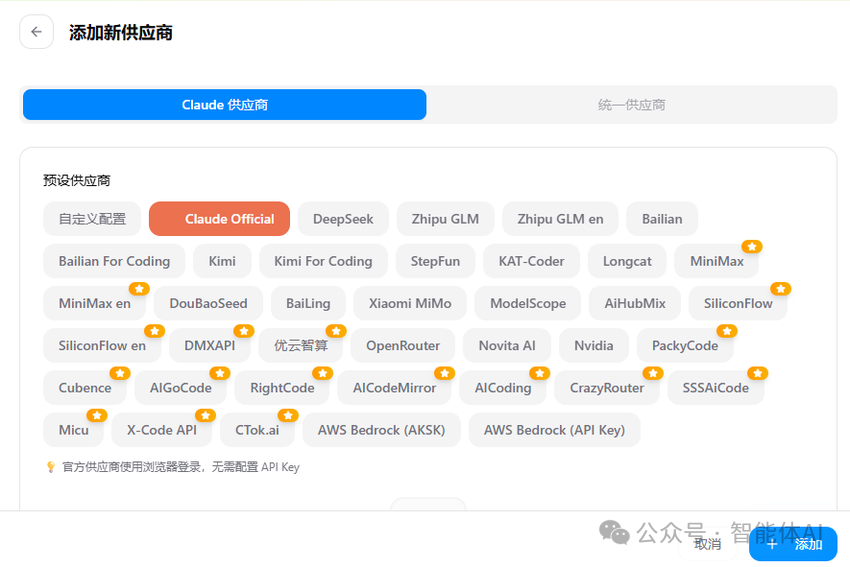Select the Kimi preset
The height and width of the screenshot is (567, 850).
[222, 261]
